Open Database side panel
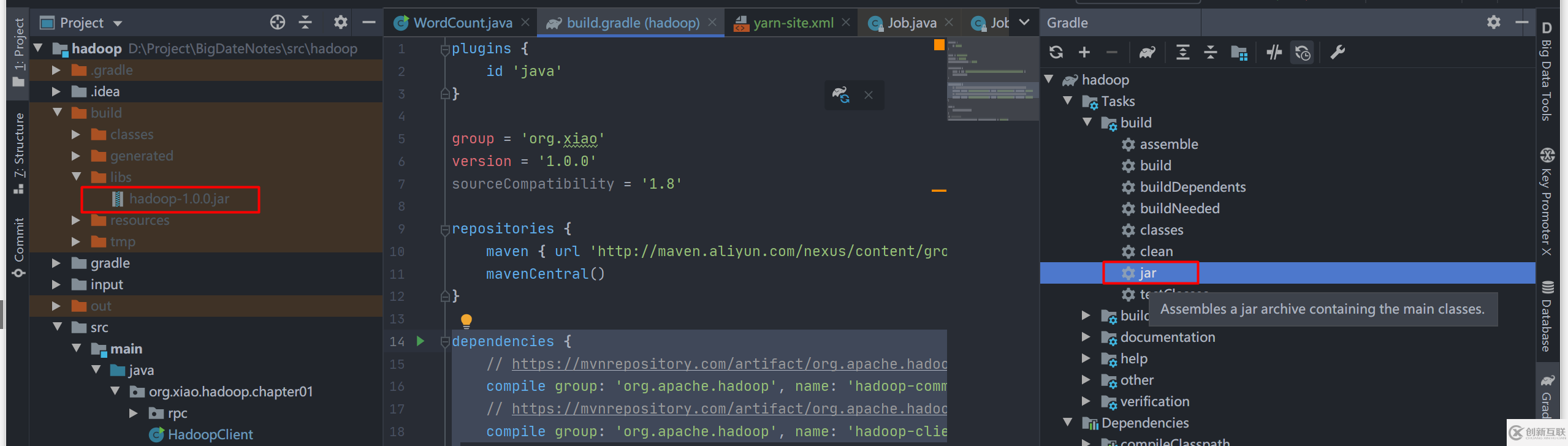Image resolution: width=1568 pixels, height=446 pixels. [x=1546, y=317]
